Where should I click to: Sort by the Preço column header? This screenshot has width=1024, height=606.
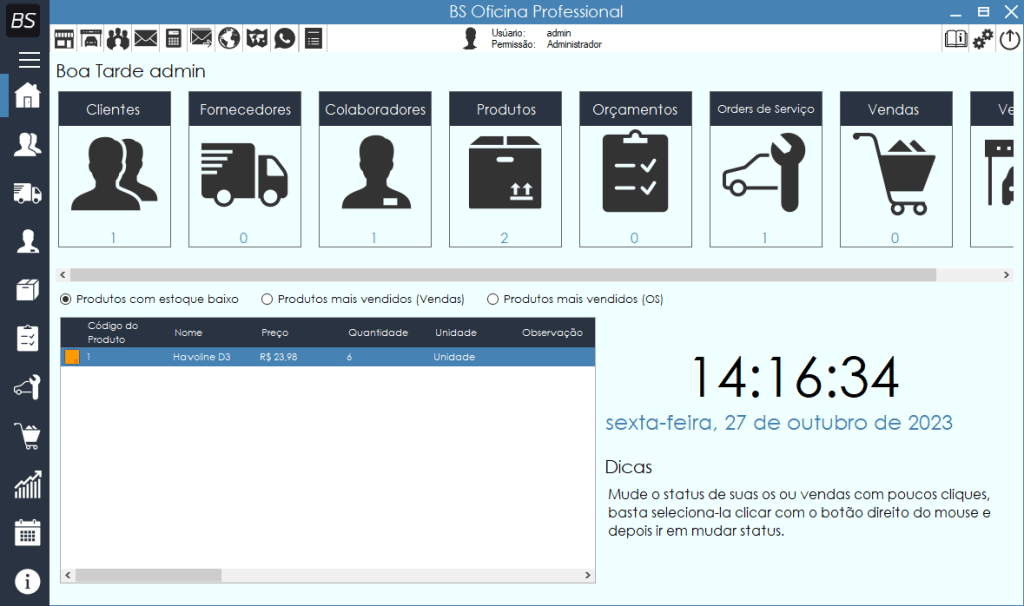coord(275,333)
